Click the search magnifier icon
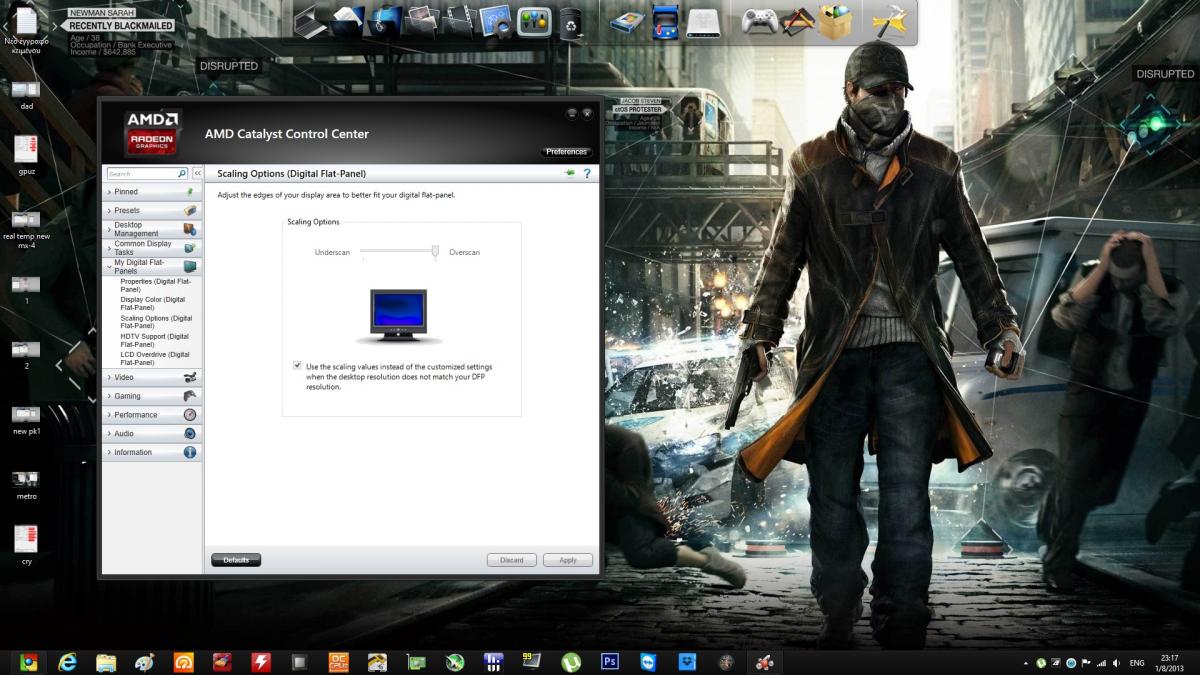Image resolution: width=1200 pixels, height=675 pixels. coord(182,173)
